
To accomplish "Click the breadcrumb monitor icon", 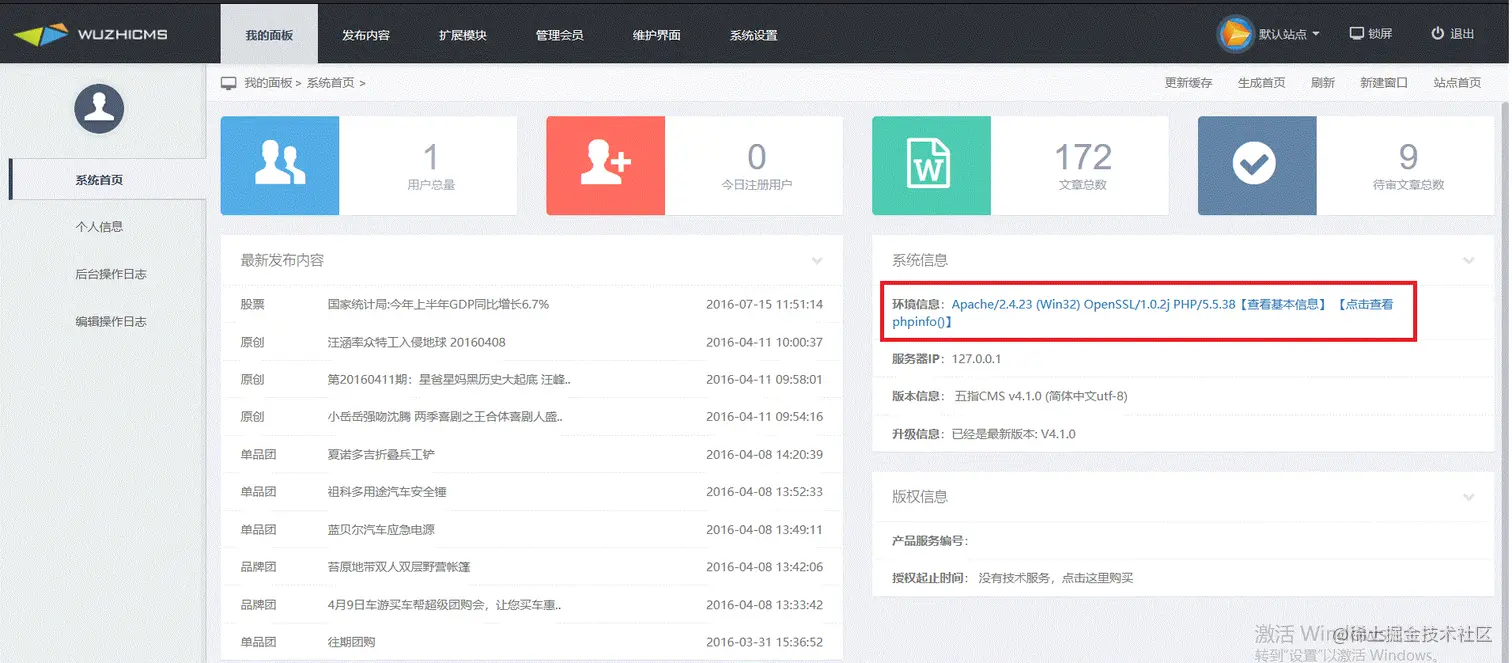I will click(229, 83).
